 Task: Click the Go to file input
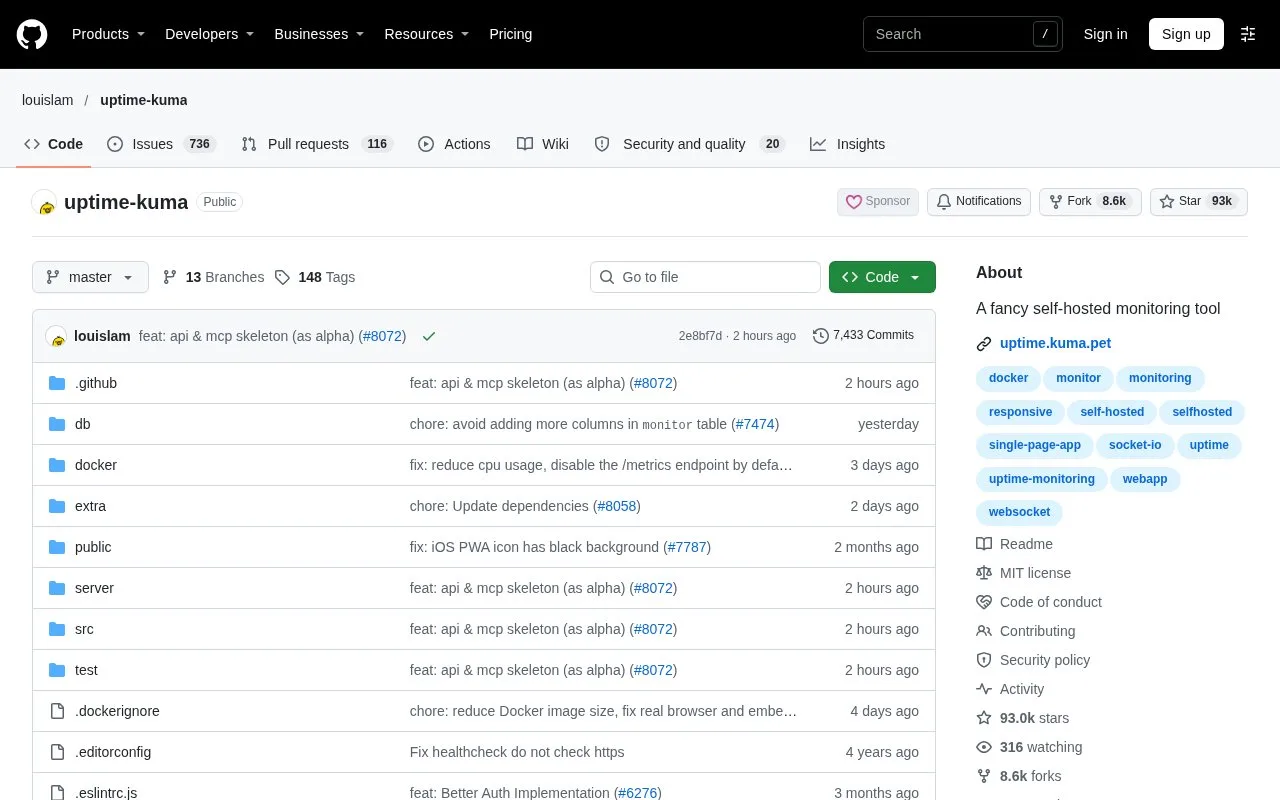coord(705,277)
